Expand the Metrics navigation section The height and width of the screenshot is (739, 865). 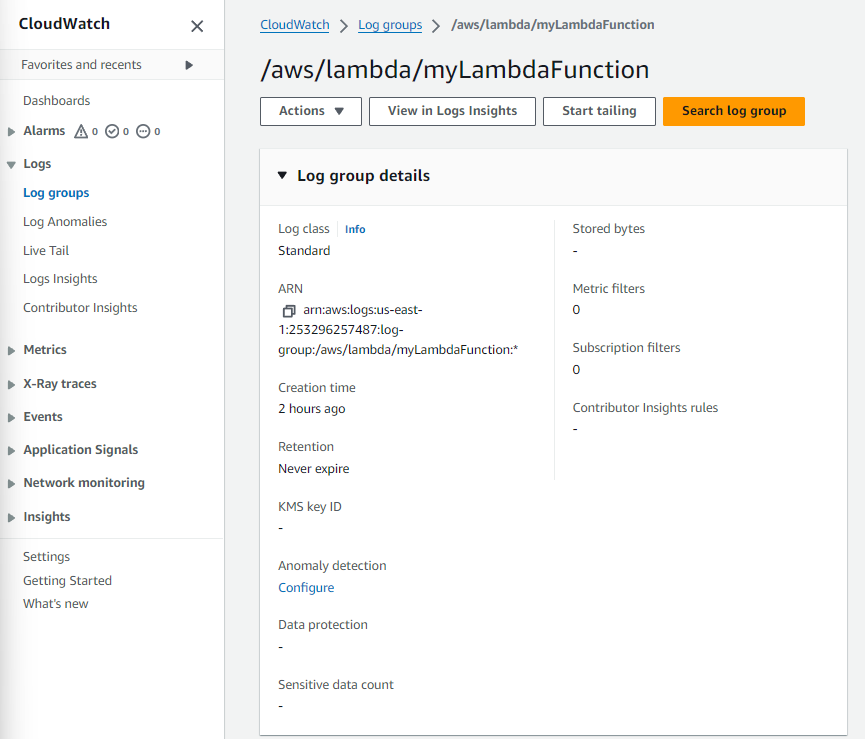point(11,350)
